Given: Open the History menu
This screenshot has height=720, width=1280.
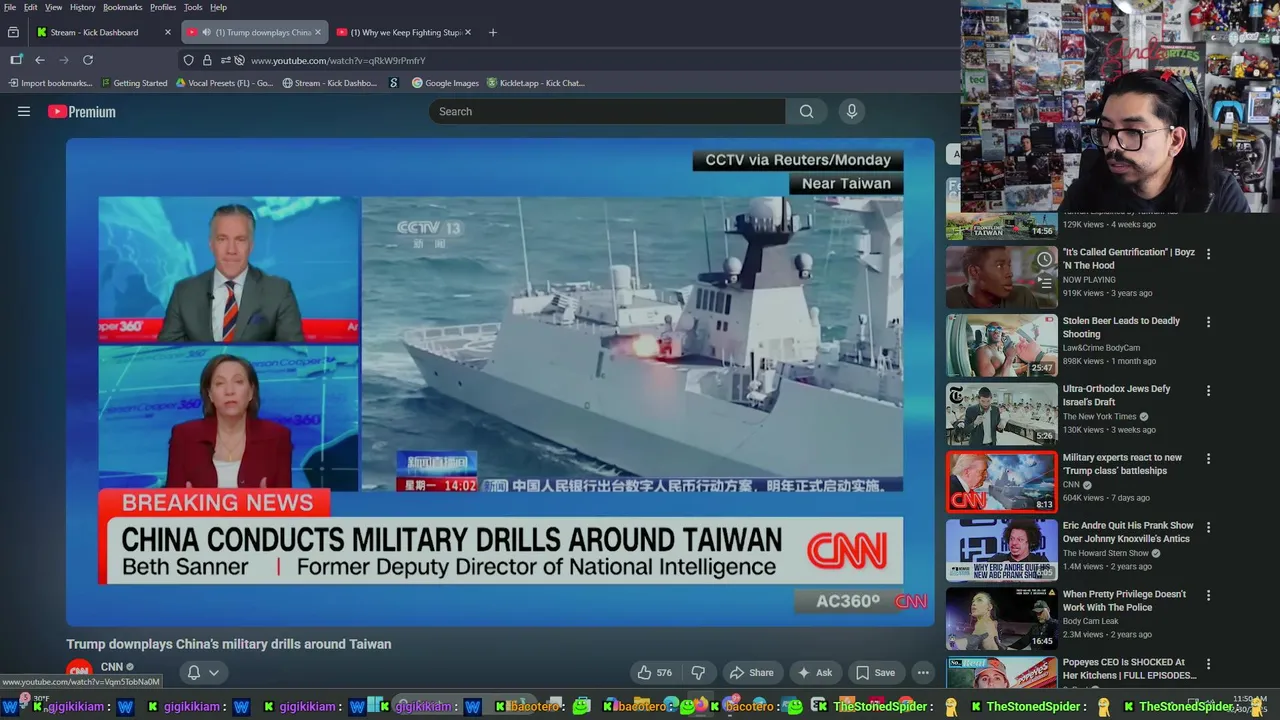Looking at the screenshot, I should [x=83, y=7].
